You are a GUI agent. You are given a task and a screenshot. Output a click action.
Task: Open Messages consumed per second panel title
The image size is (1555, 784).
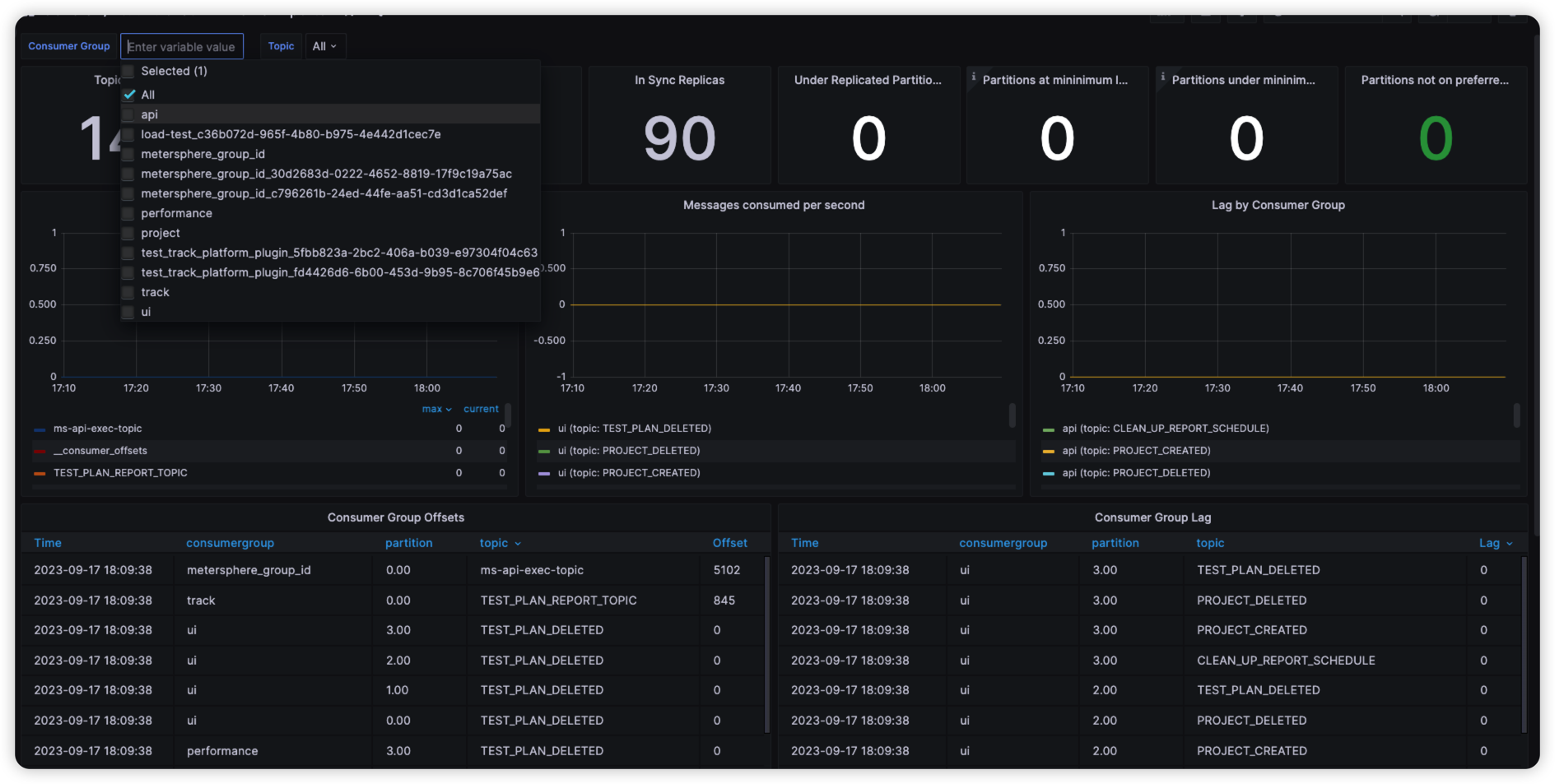[774, 205]
